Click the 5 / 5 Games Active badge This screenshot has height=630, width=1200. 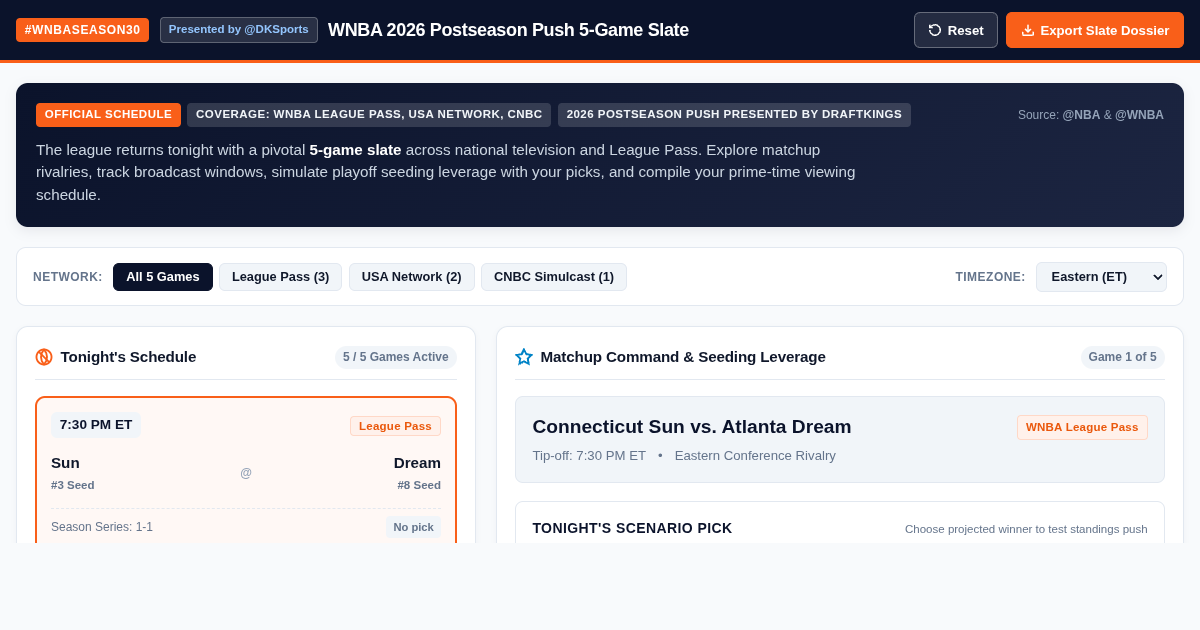(x=396, y=357)
